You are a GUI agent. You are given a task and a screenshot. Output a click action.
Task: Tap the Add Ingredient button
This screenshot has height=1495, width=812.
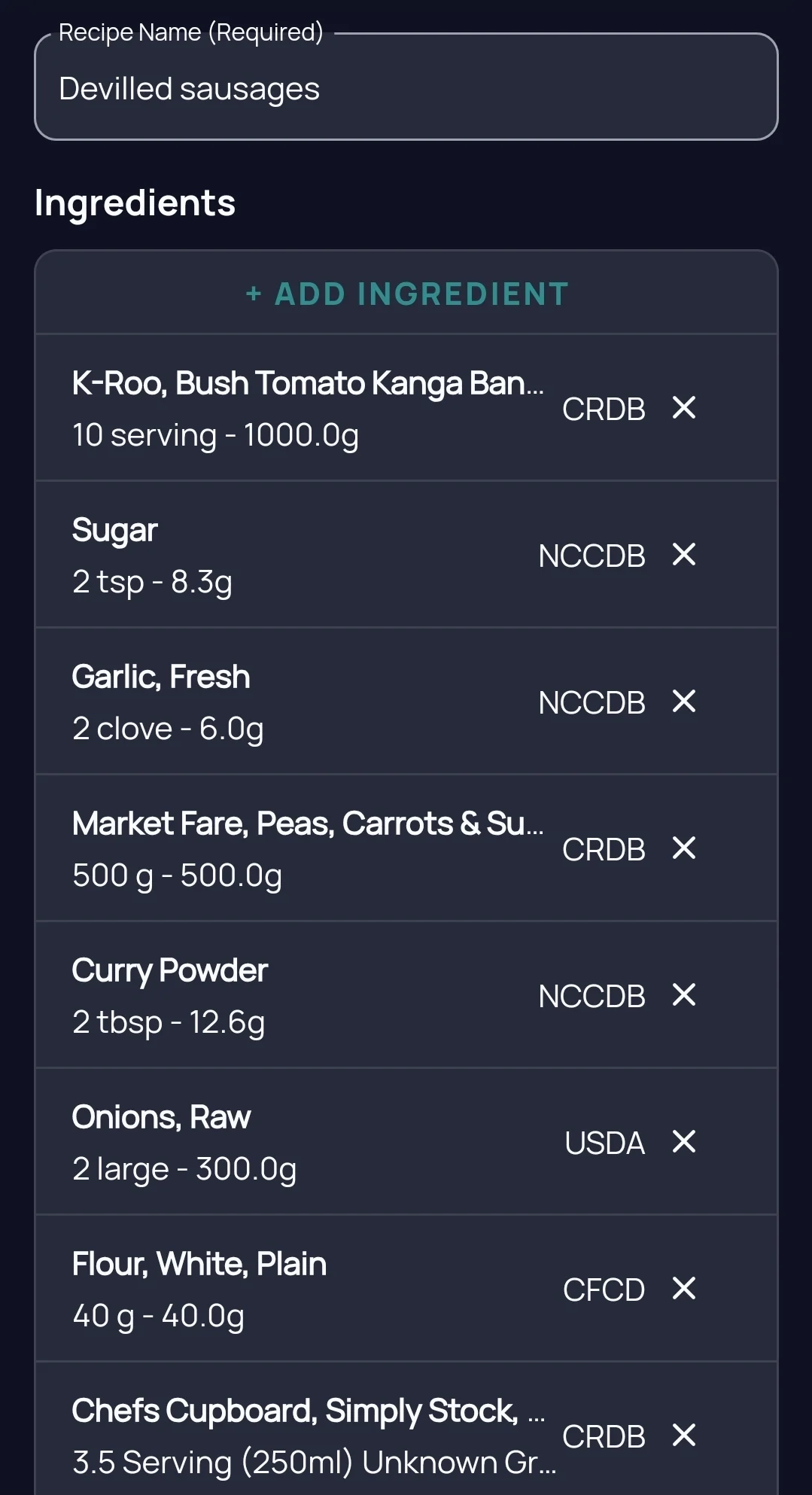coord(406,294)
